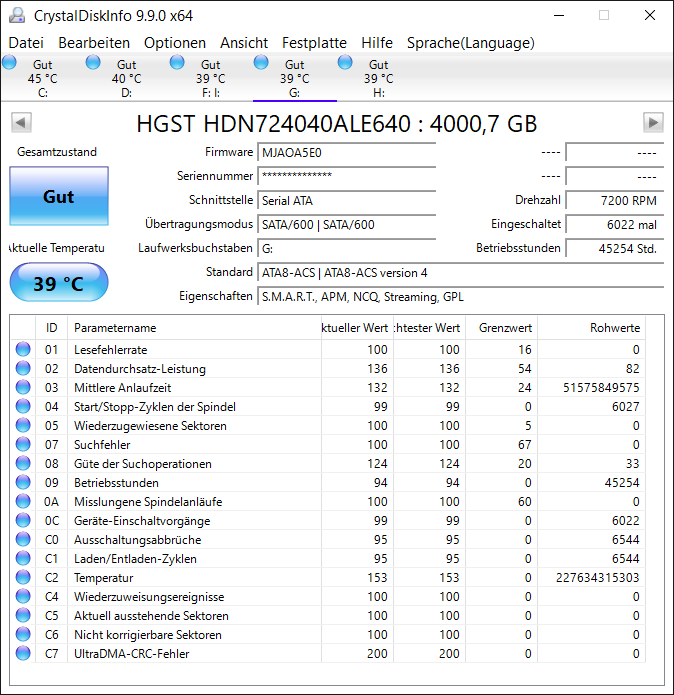Image resolution: width=674 pixels, height=695 pixels.
Task: Open the Hilfe menu
Action: coord(377,43)
